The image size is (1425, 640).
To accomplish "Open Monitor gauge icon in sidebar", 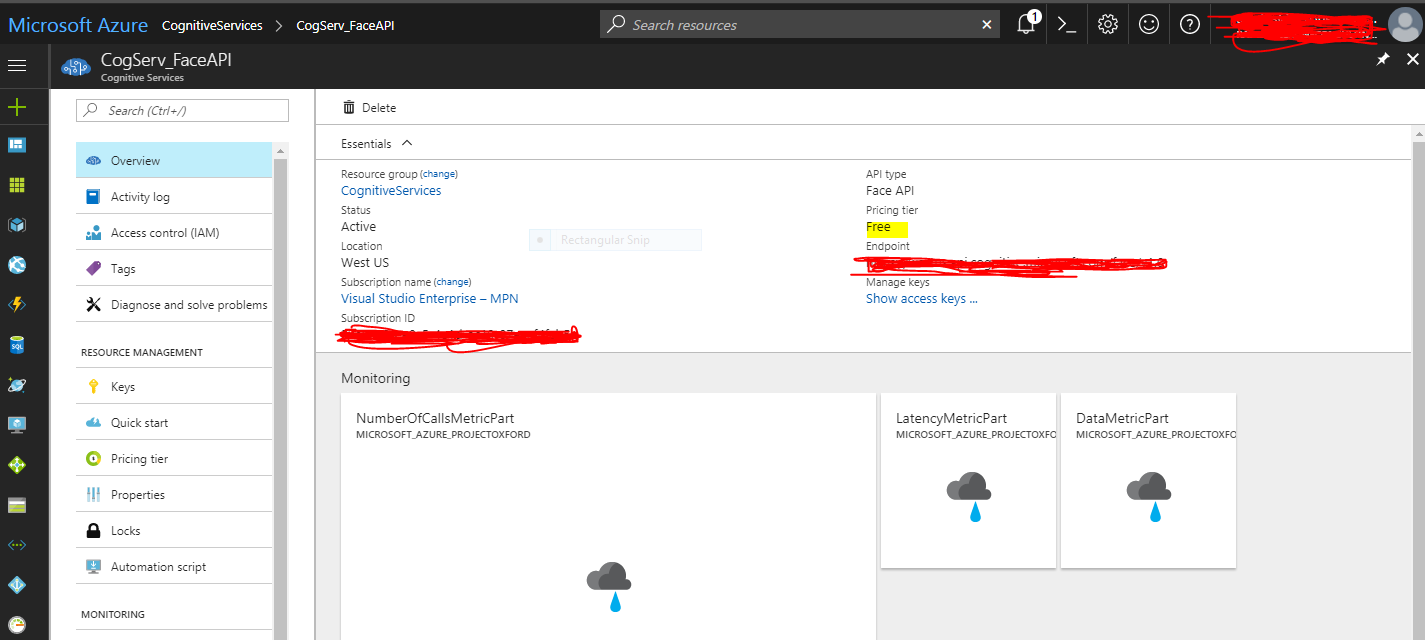I will point(16,625).
